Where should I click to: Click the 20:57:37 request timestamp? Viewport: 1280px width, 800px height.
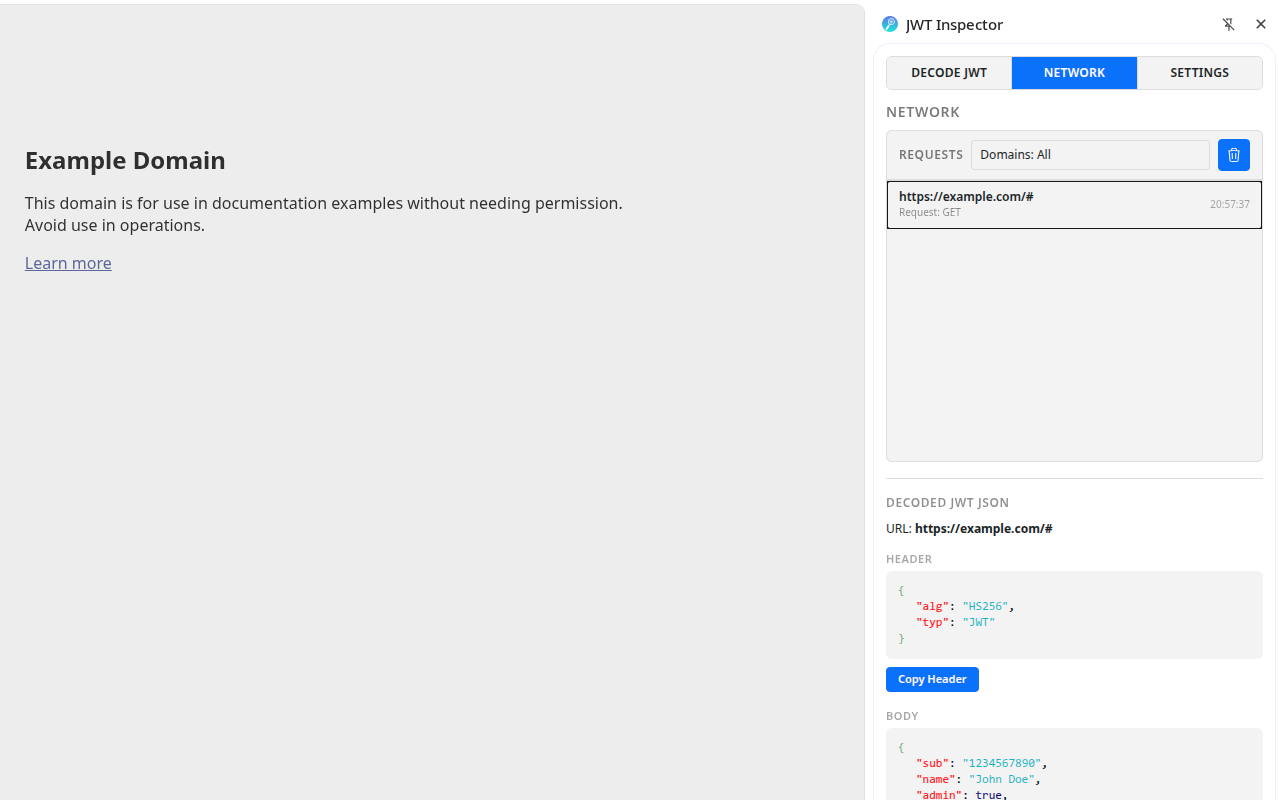(x=1230, y=204)
